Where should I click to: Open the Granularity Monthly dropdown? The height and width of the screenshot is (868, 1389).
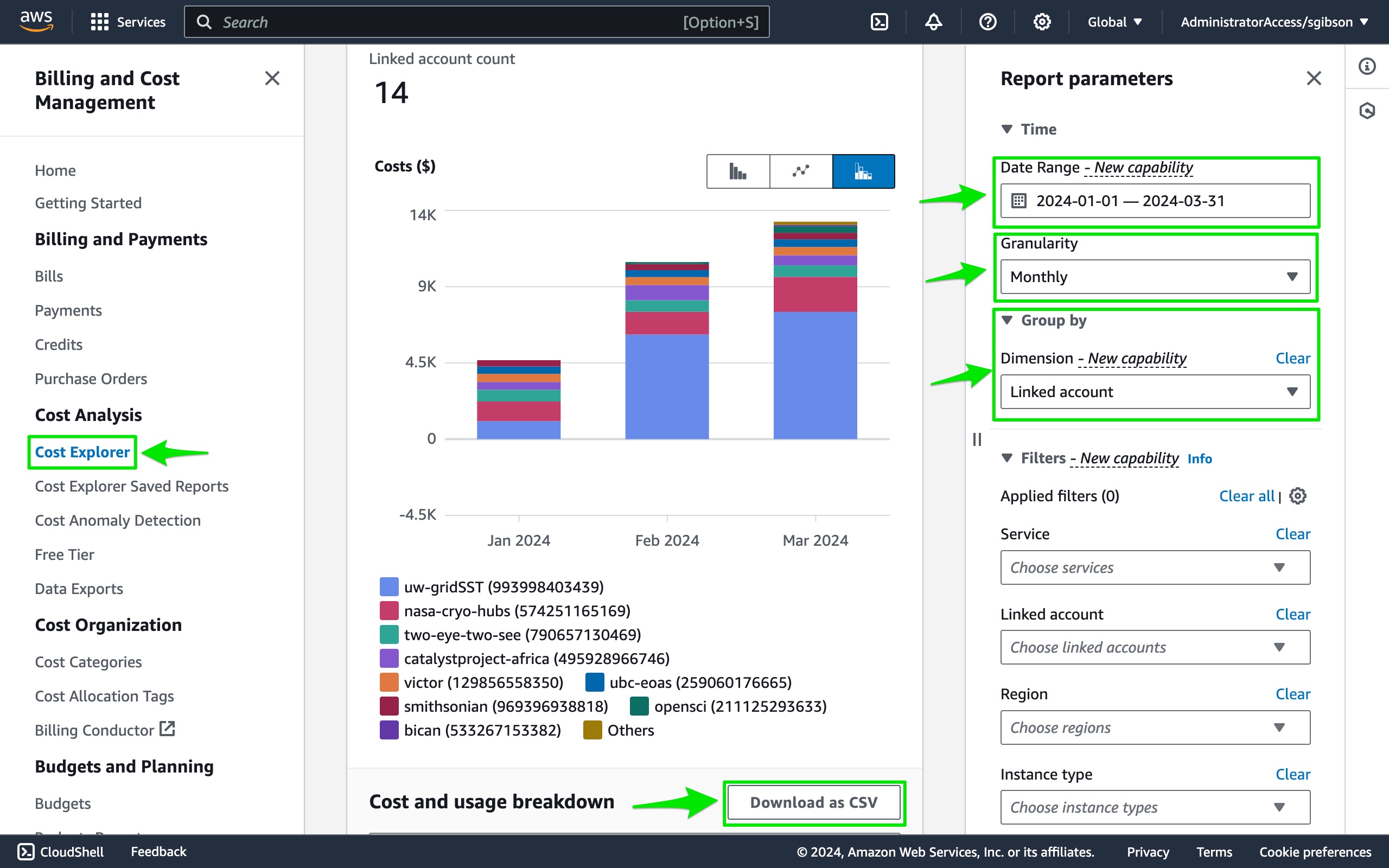(1155, 277)
